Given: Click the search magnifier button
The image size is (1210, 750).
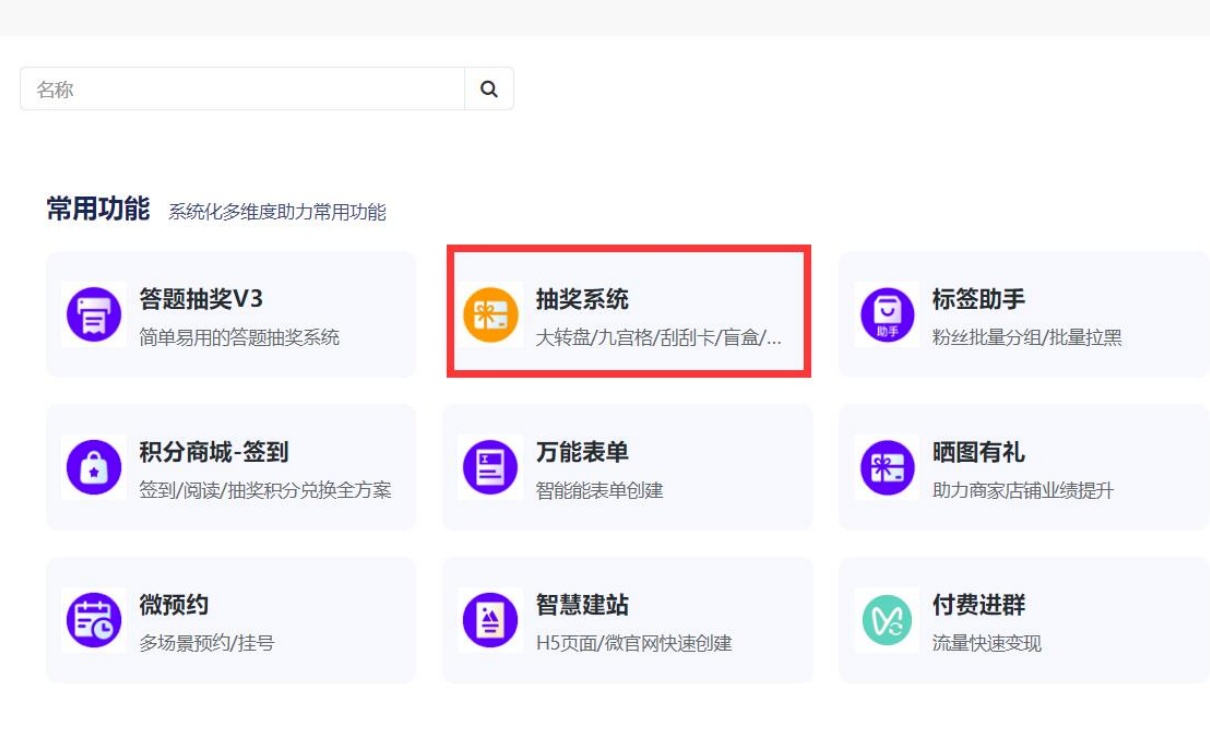Looking at the screenshot, I should [489, 88].
